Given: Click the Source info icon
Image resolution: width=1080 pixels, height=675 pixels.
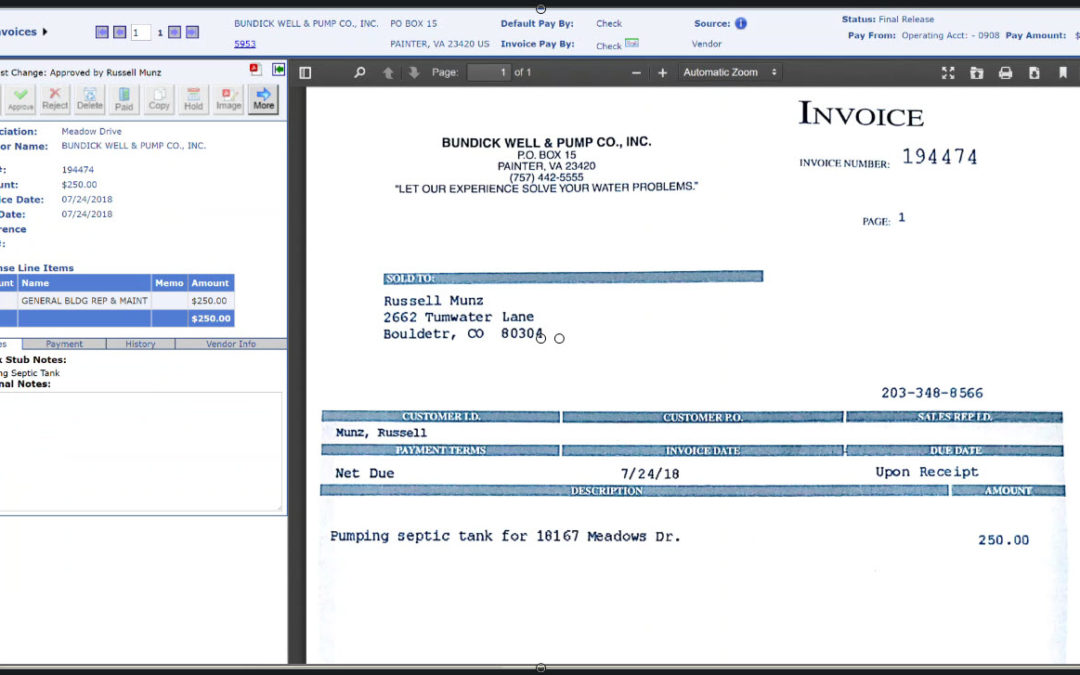Looking at the screenshot, I should coord(741,23).
